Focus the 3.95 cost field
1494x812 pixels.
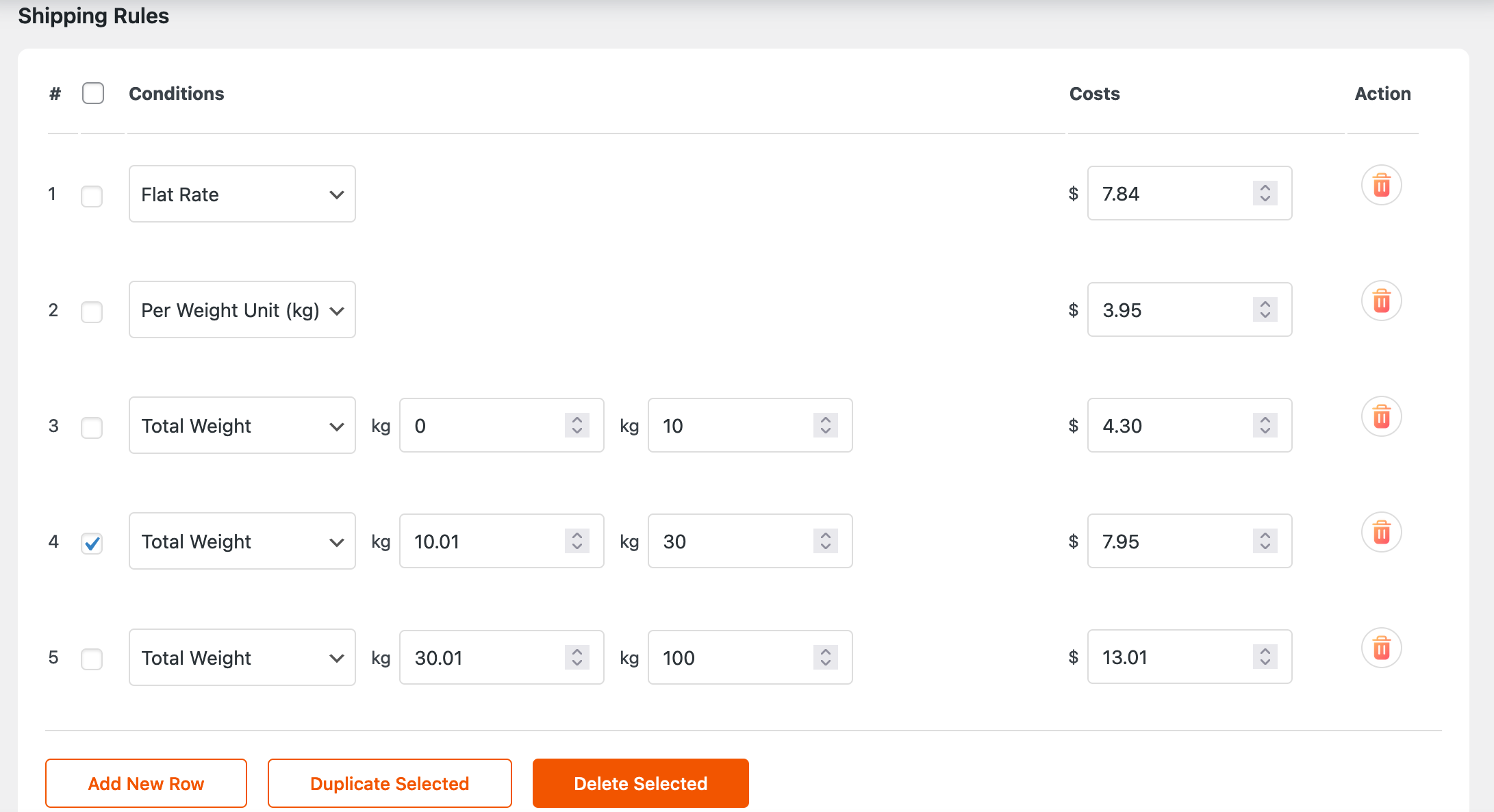(1190, 309)
